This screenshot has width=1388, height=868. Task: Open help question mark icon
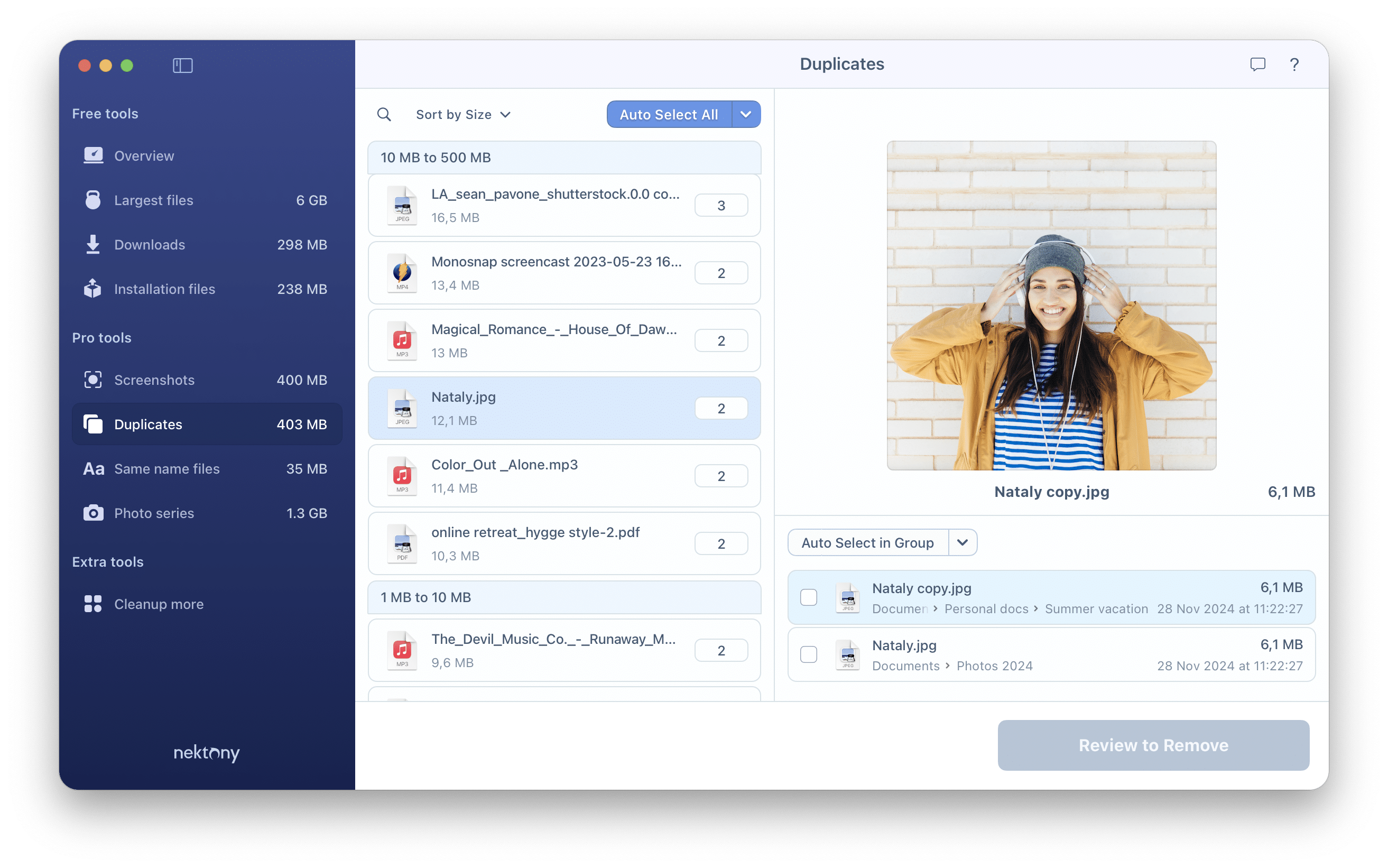click(1294, 64)
